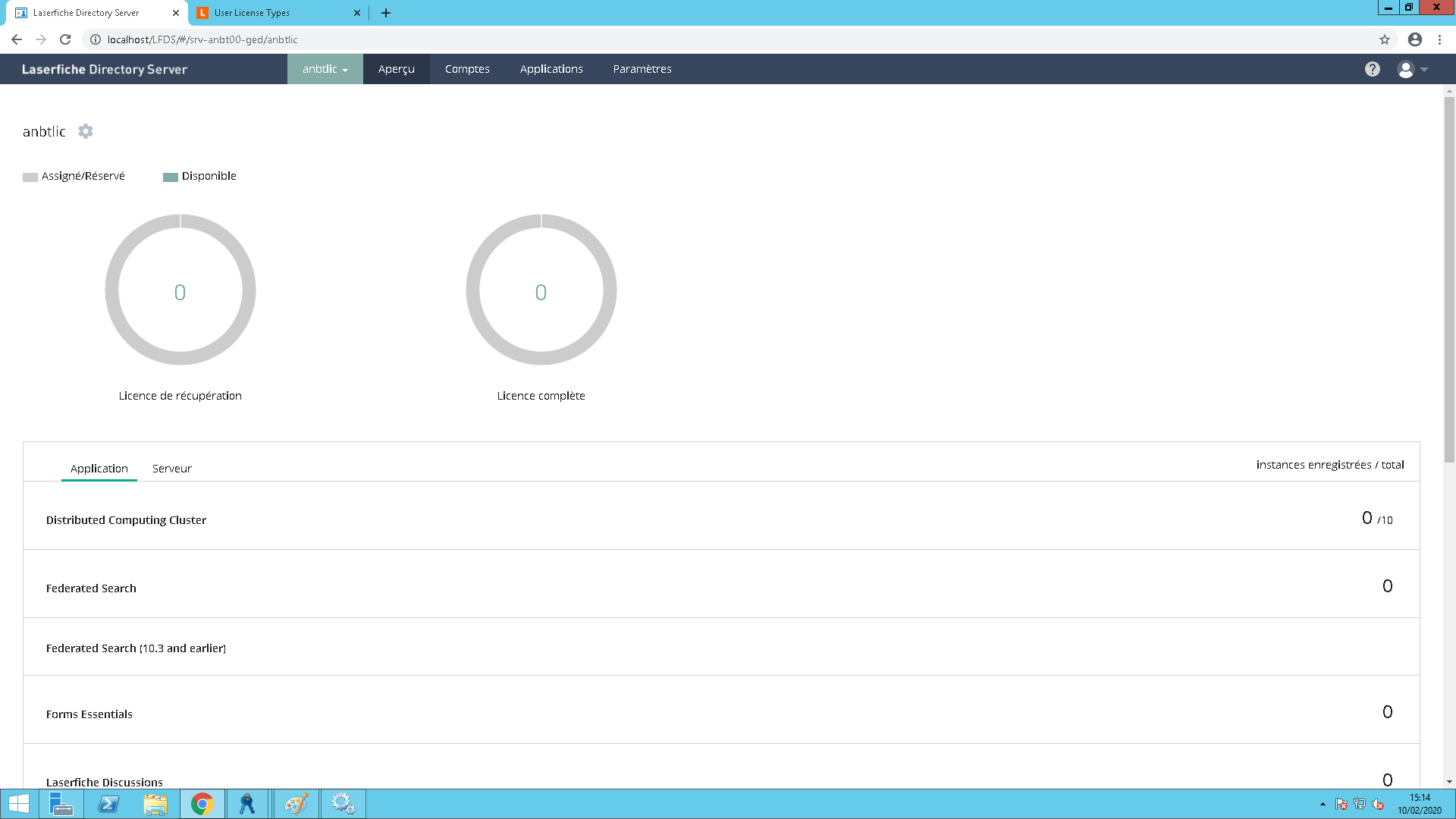Screen dimensions: 1456x819
Task: Go back to previous page
Action: (x=17, y=39)
